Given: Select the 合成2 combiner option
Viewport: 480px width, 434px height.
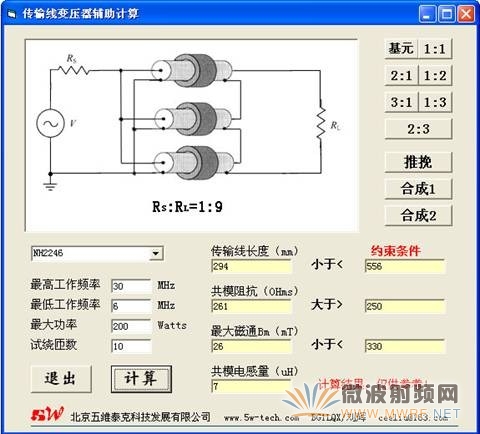Looking at the screenshot, I should point(418,216).
